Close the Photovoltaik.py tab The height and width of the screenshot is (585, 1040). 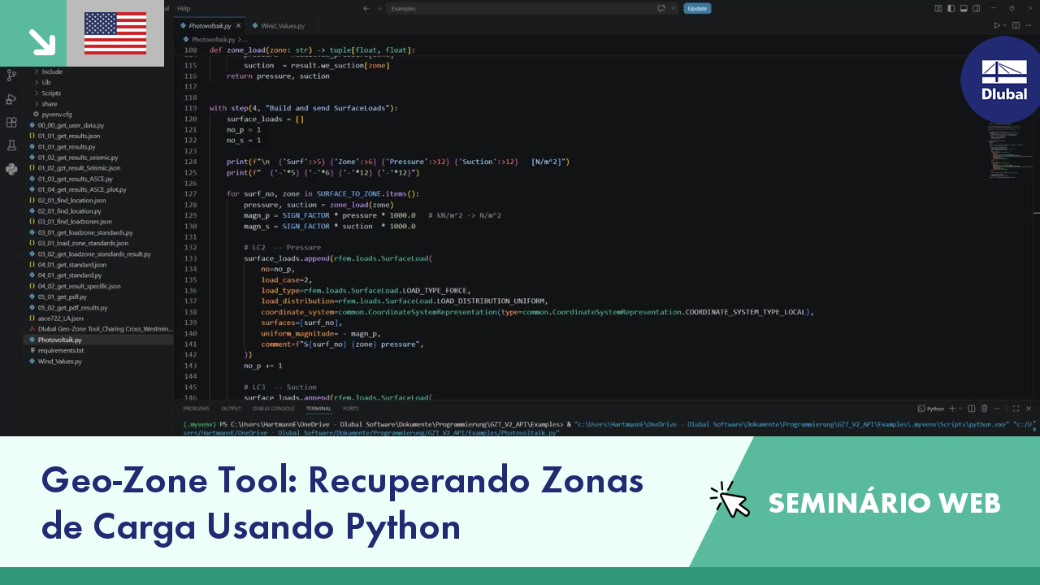click(238, 26)
